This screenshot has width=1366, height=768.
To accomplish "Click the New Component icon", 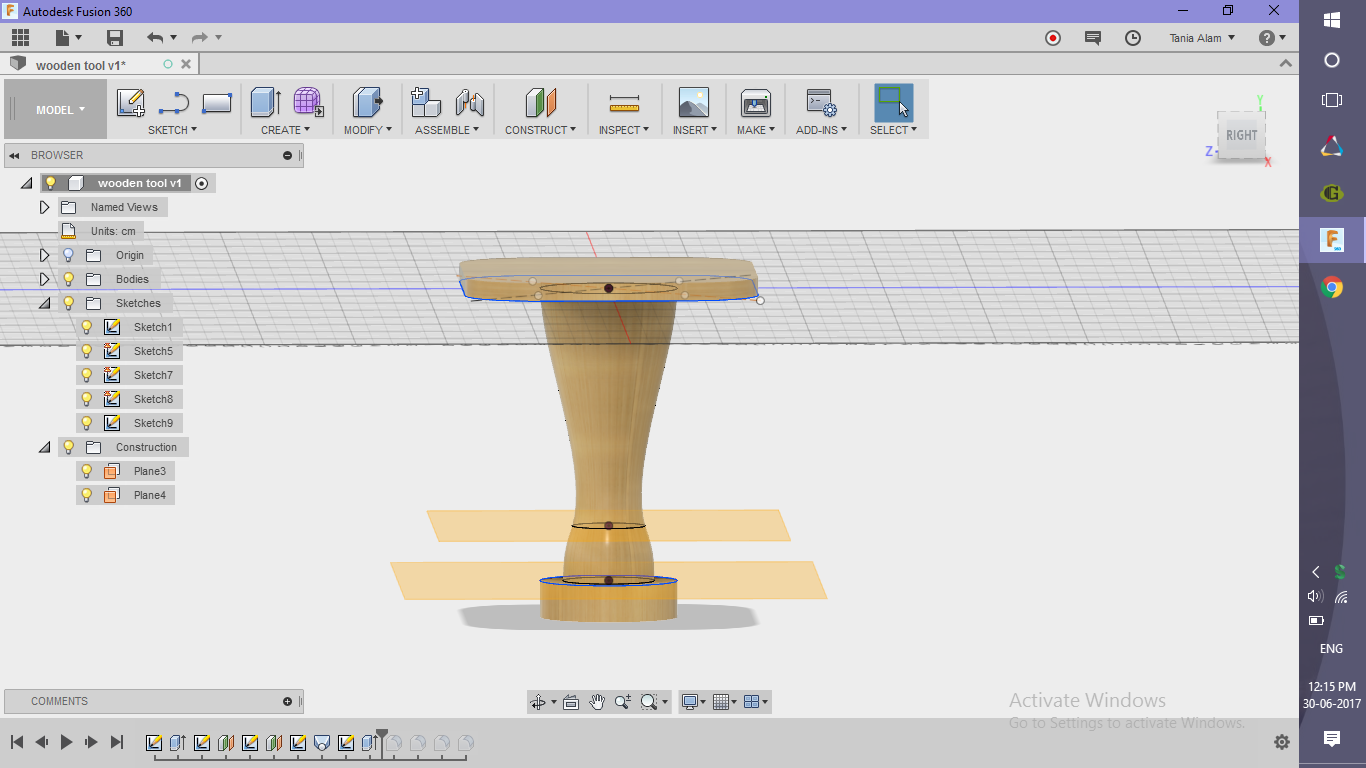I will coord(426,103).
